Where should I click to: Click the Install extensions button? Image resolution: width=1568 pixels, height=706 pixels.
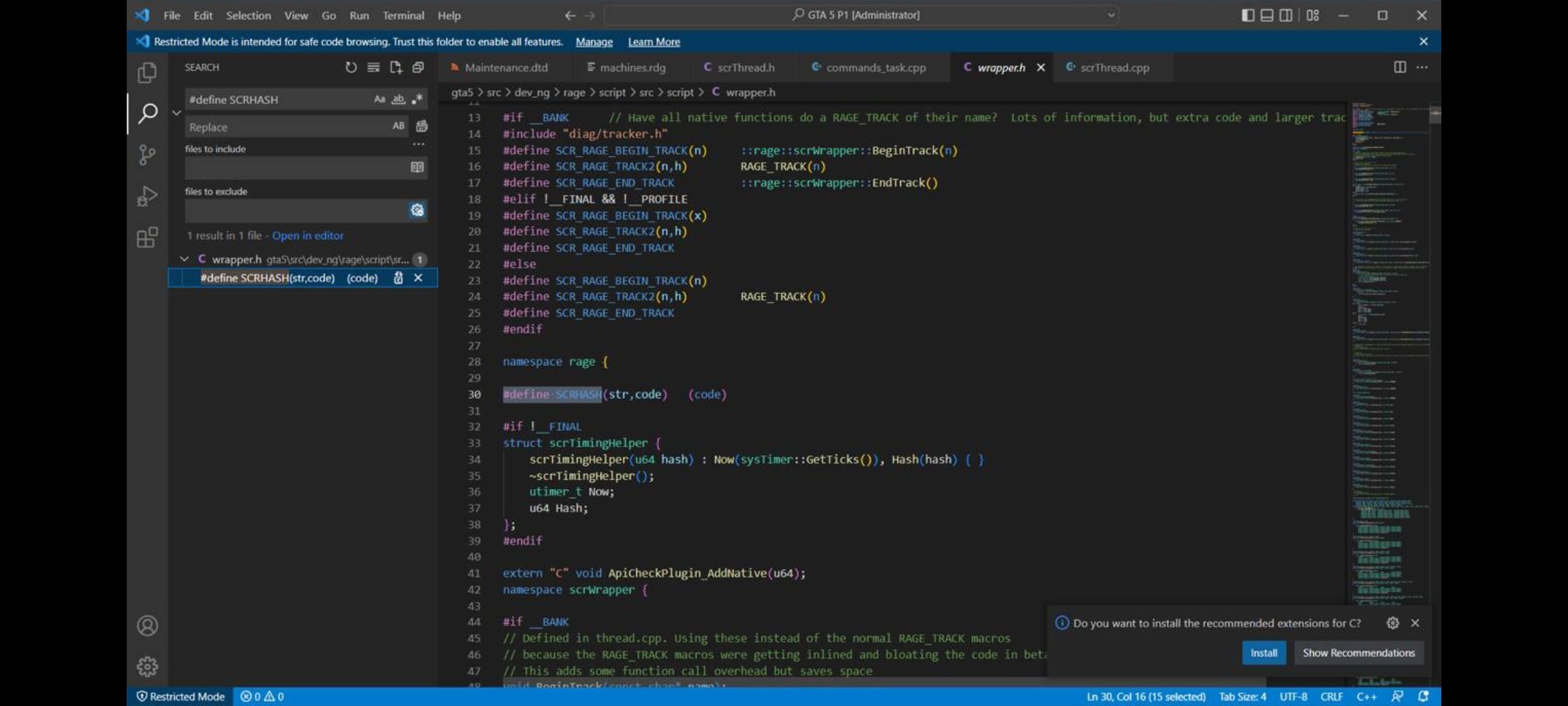coord(1263,652)
